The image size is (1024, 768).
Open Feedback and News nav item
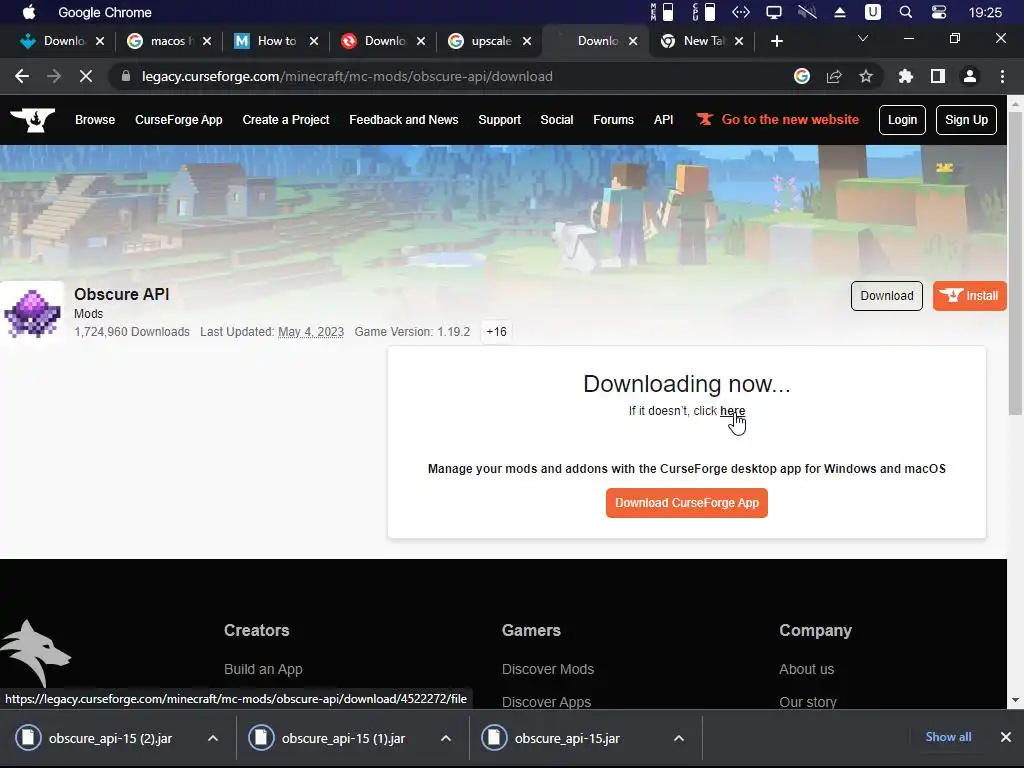tap(404, 120)
